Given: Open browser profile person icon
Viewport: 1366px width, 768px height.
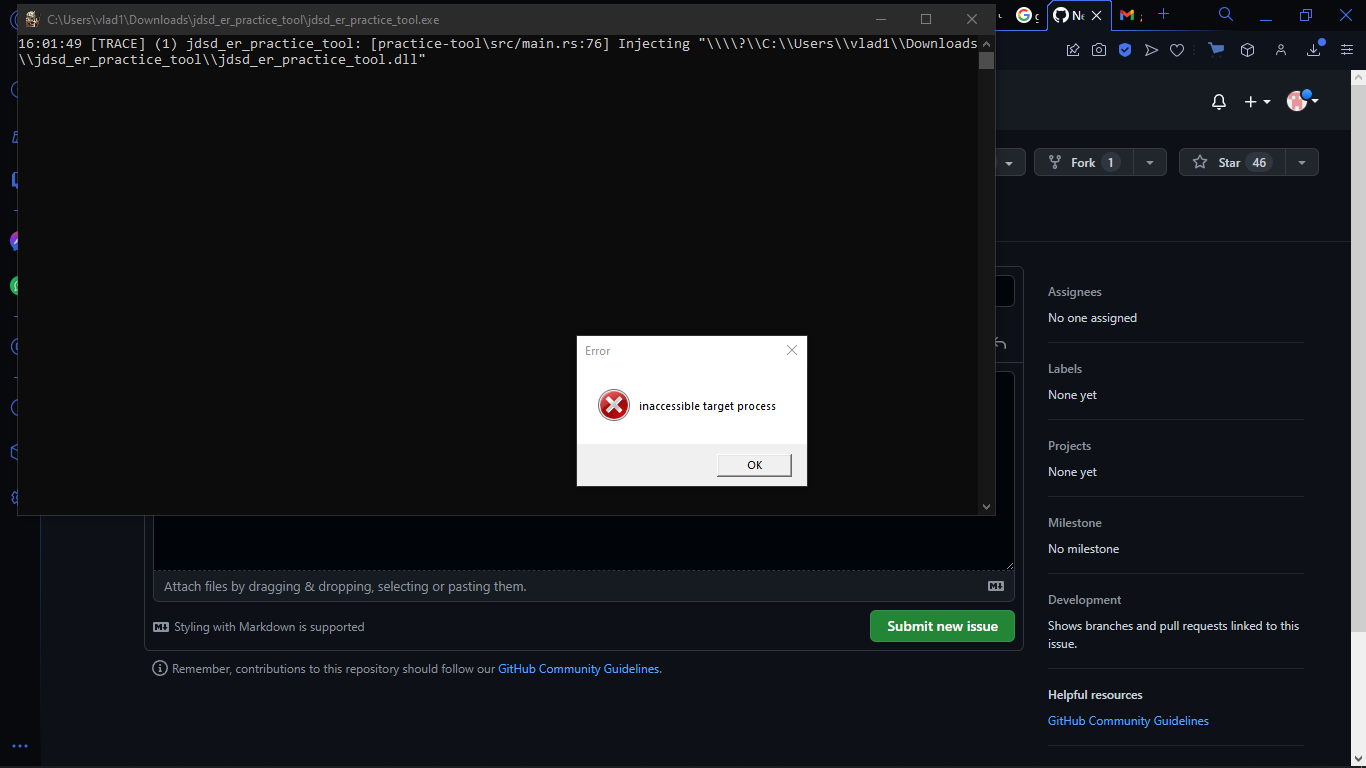Looking at the screenshot, I should click(x=1281, y=50).
